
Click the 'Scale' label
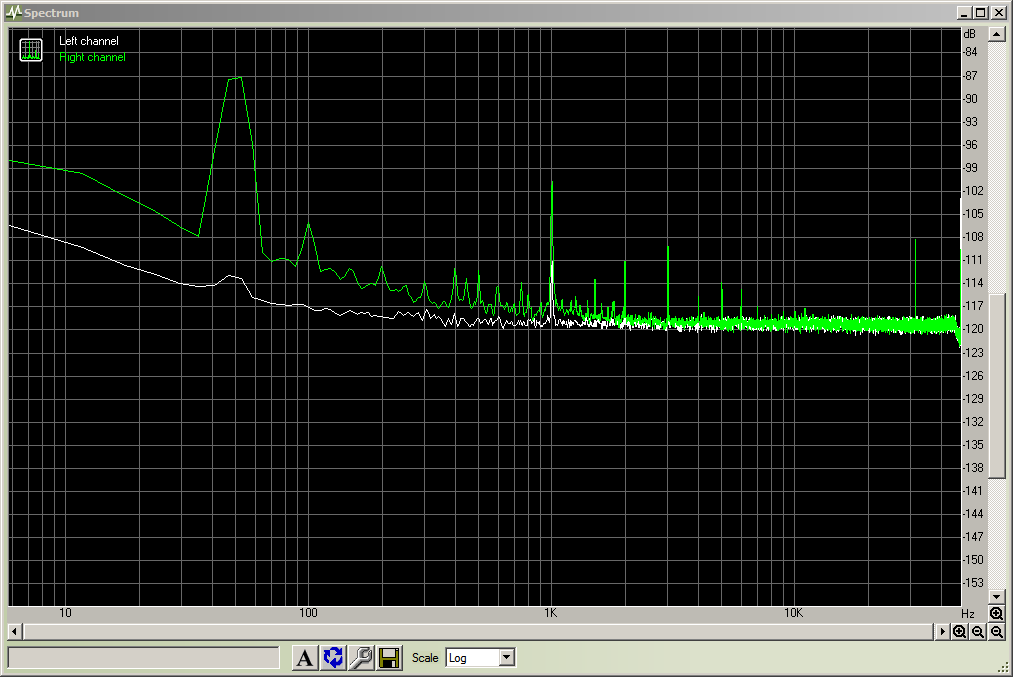tap(424, 658)
